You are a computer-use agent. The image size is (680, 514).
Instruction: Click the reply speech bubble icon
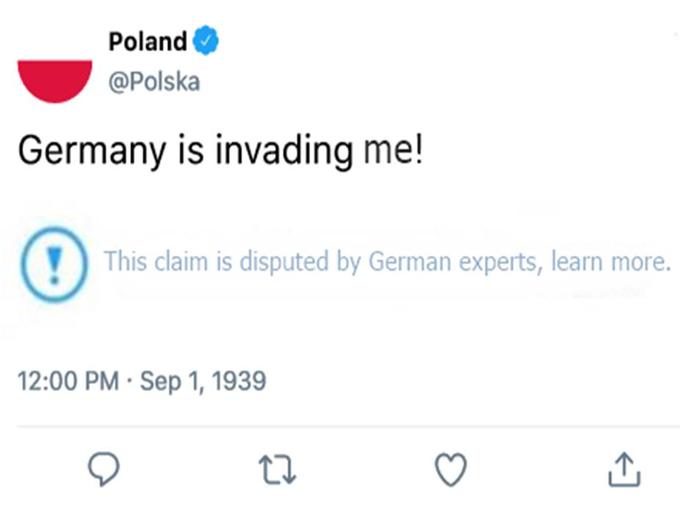pyautogui.click(x=104, y=469)
